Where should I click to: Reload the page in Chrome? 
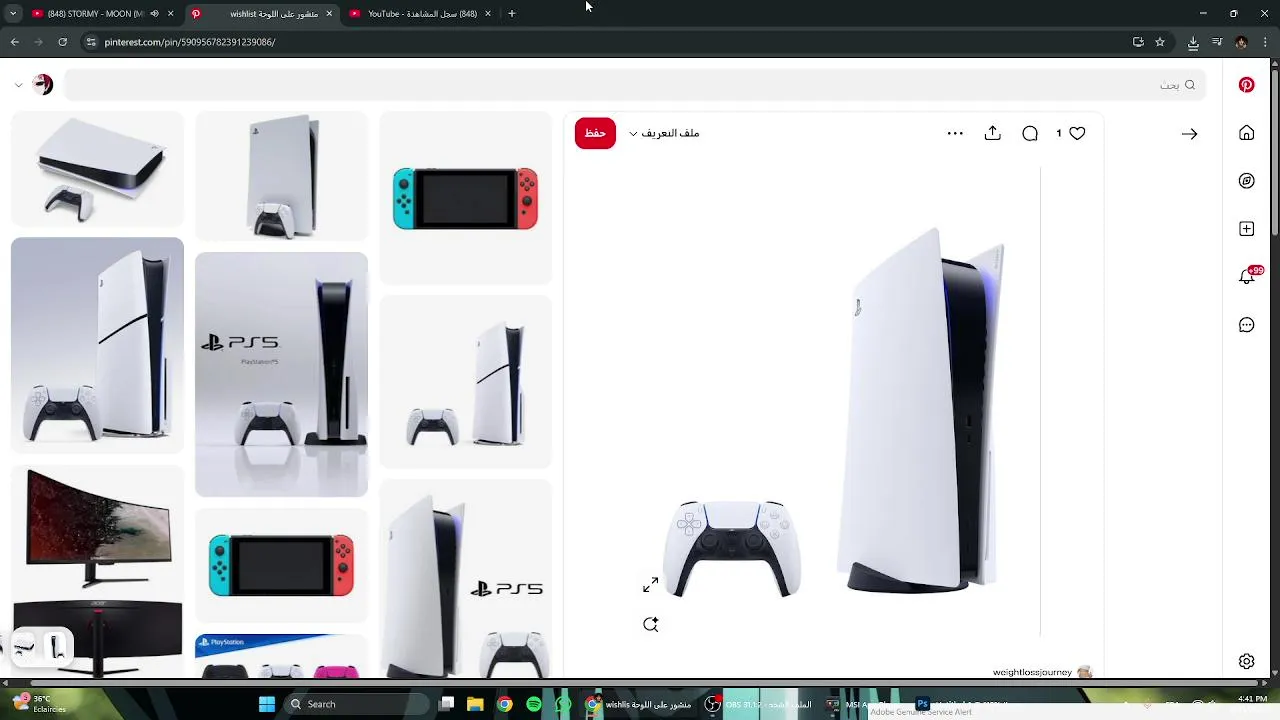point(62,42)
